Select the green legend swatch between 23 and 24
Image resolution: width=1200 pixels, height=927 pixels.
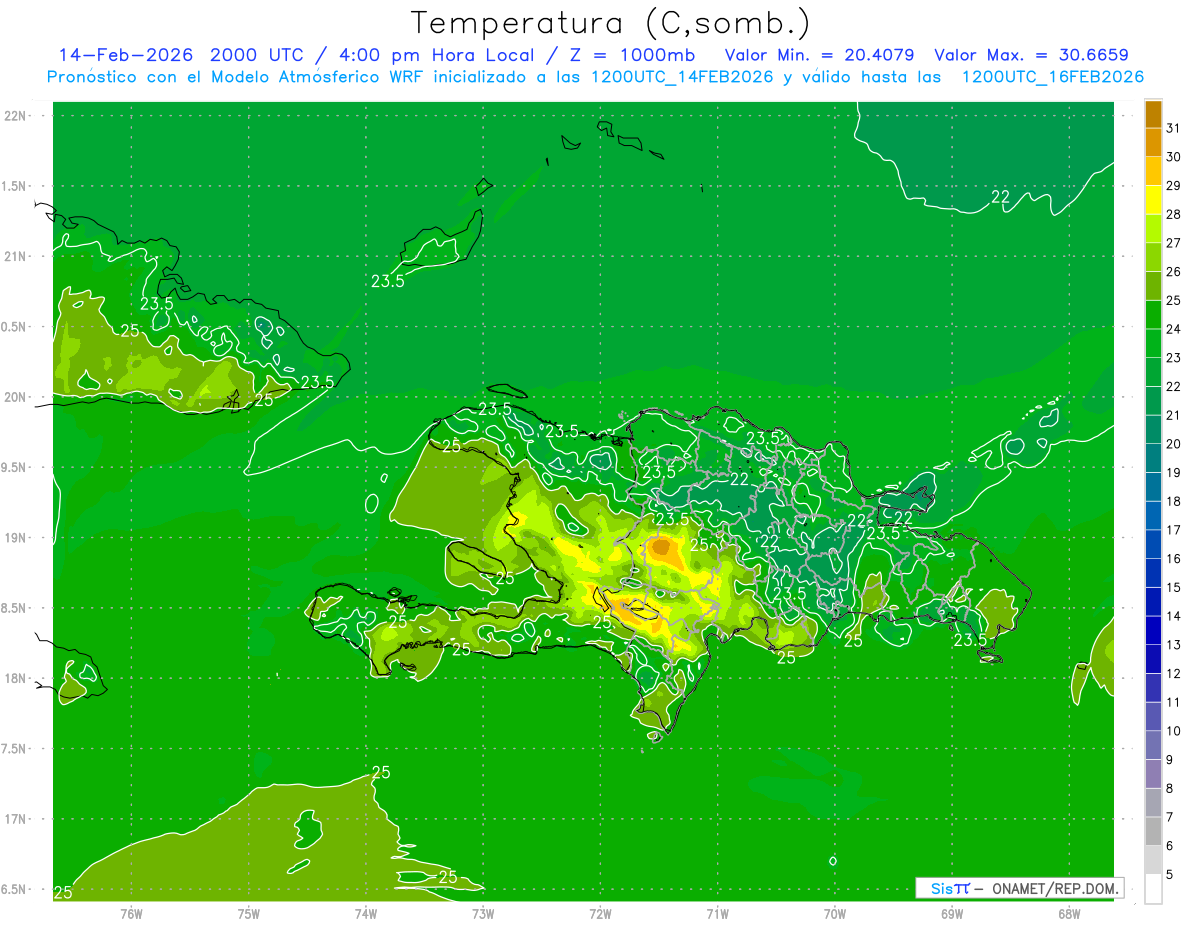tap(1153, 343)
